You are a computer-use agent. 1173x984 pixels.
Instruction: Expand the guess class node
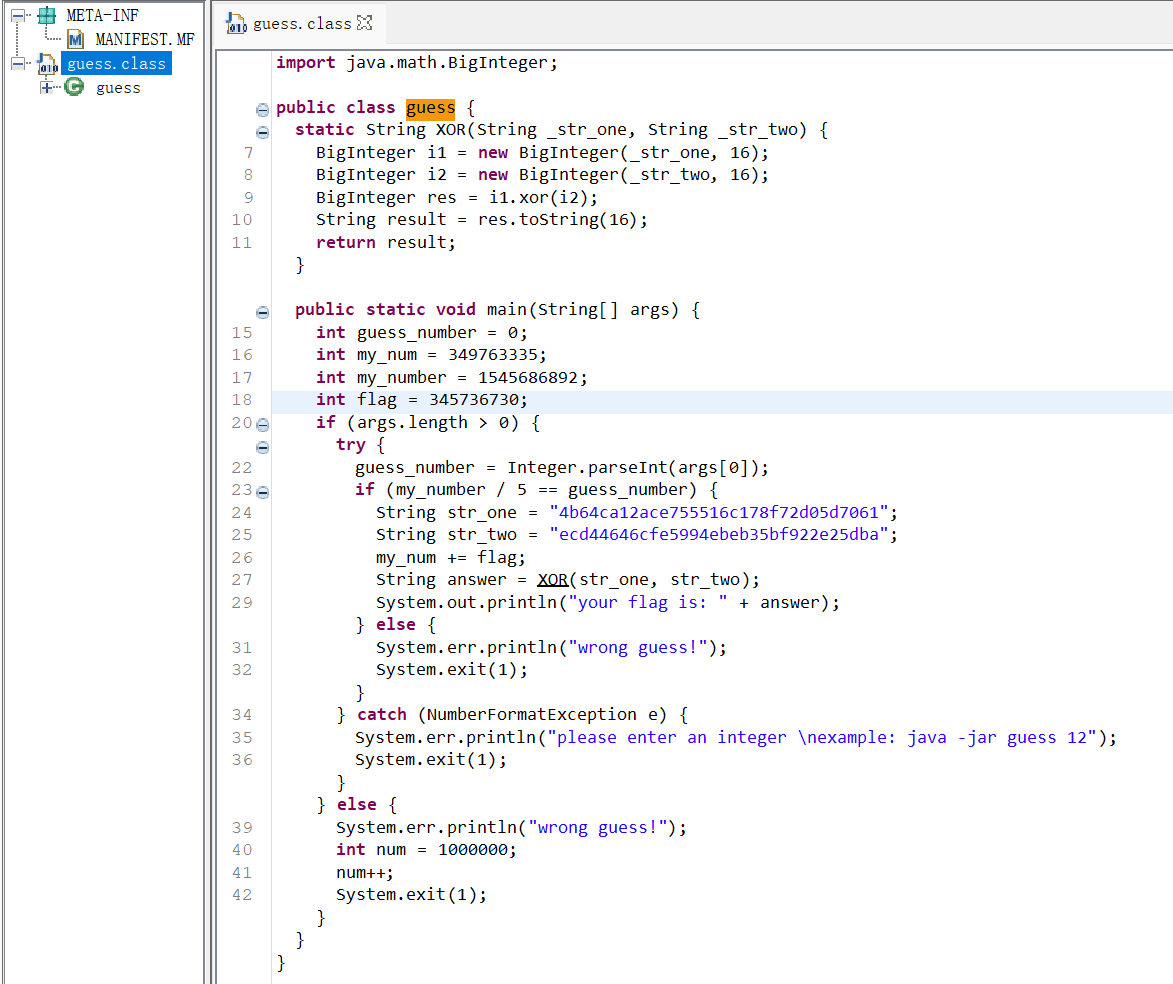pyautogui.click(x=46, y=88)
